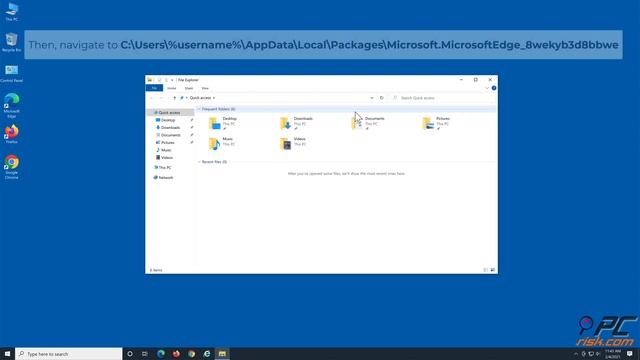Open Start menu
This screenshot has height=360, width=640.
7,354
